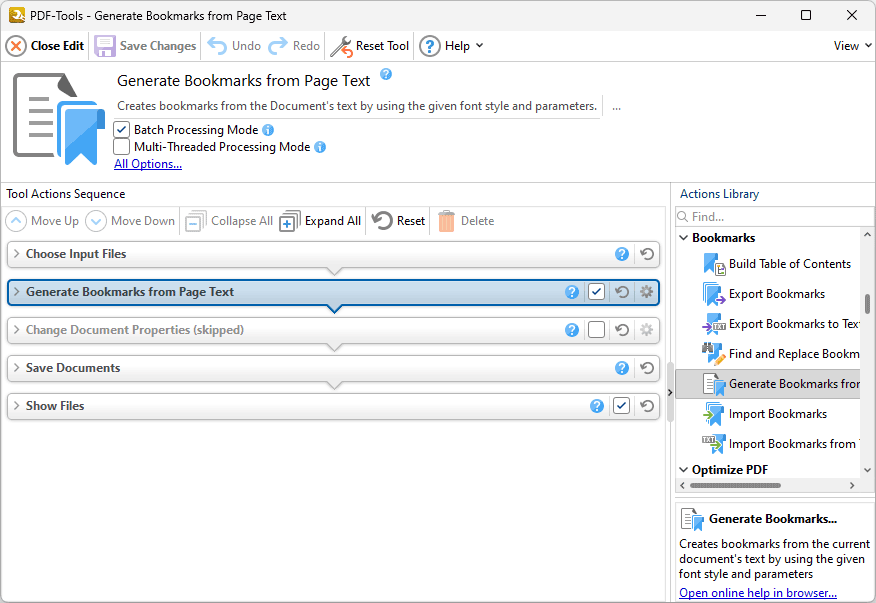Click the Actions Library horizontal scrollbar
The height and width of the screenshot is (603, 876).
coord(735,485)
